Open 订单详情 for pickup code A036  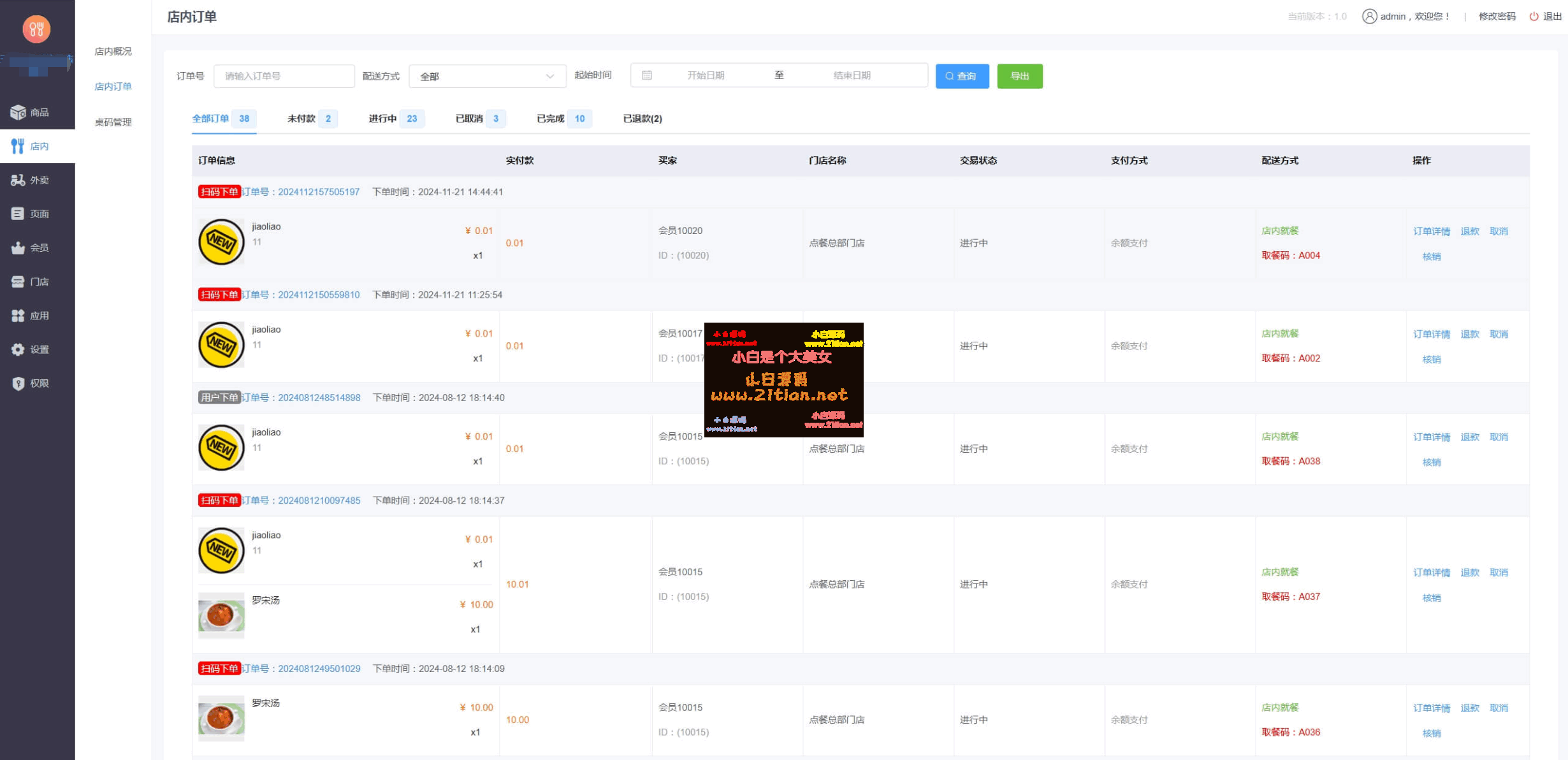point(1432,708)
